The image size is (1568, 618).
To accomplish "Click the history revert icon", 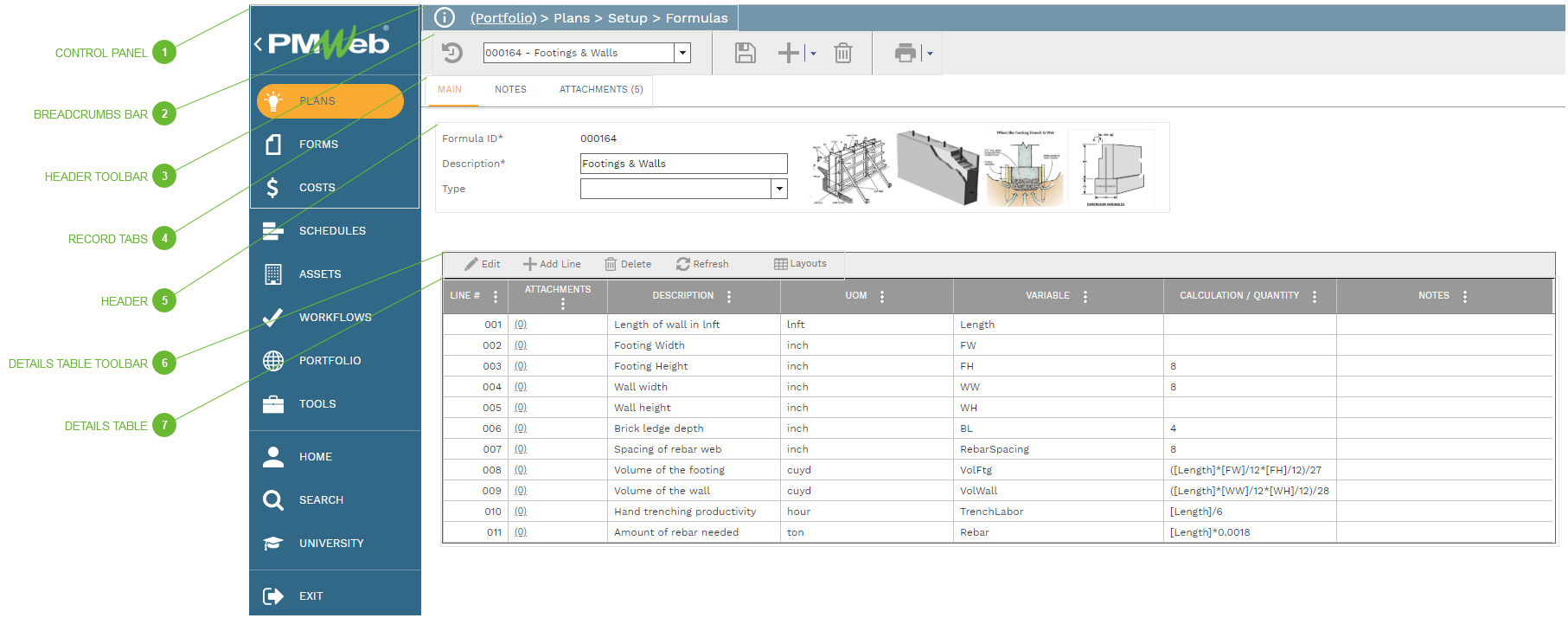I will pyautogui.click(x=452, y=54).
